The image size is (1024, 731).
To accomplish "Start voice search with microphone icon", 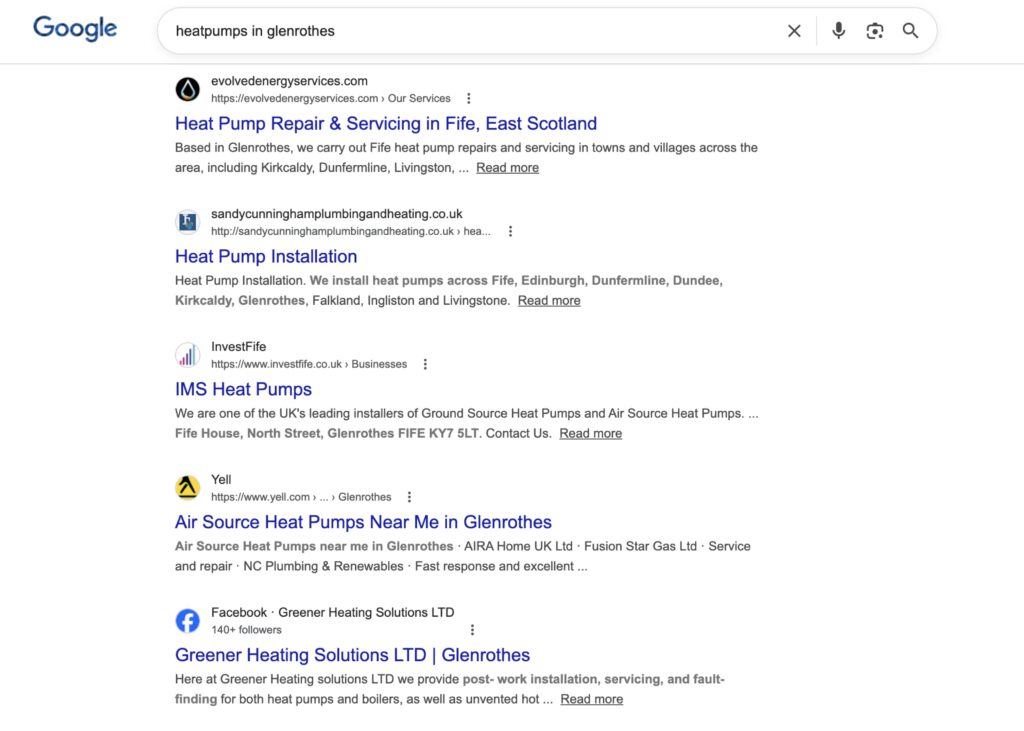I will point(839,31).
